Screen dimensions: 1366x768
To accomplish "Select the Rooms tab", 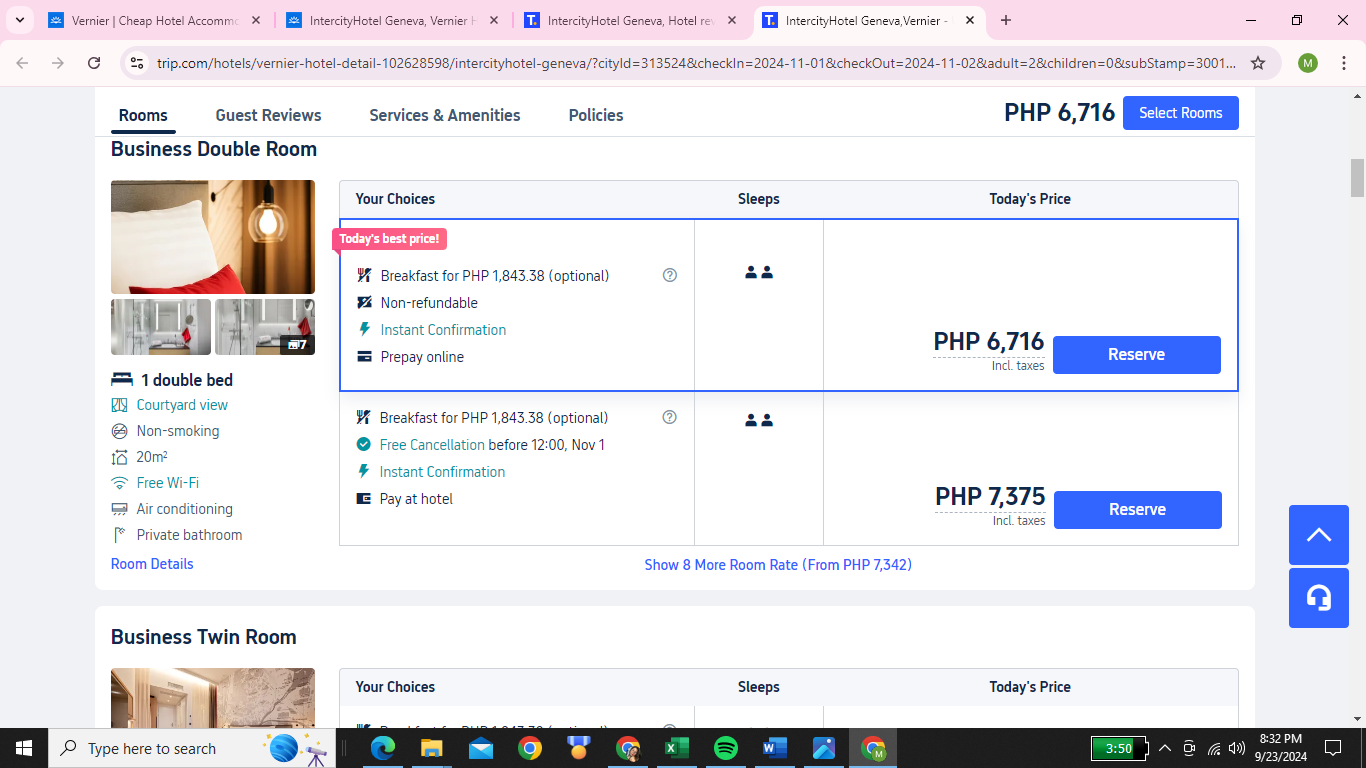I will (x=143, y=115).
